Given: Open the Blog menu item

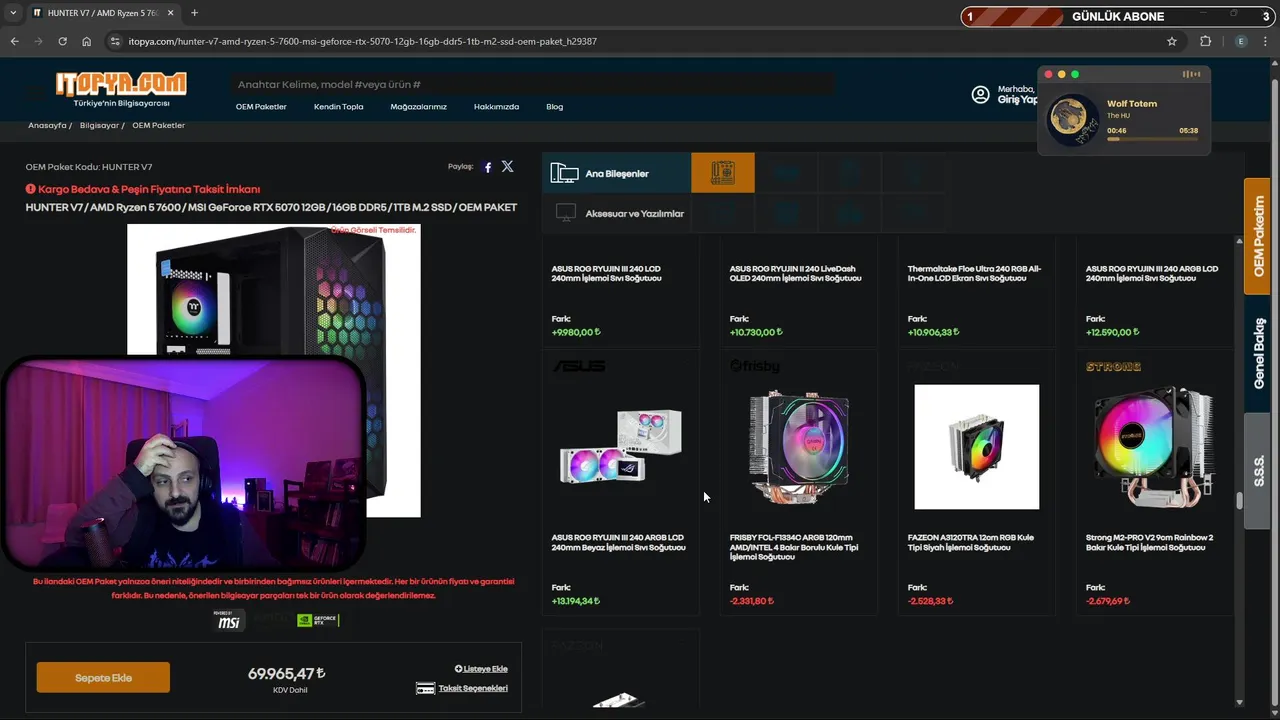Looking at the screenshot, I should point(555,107).
